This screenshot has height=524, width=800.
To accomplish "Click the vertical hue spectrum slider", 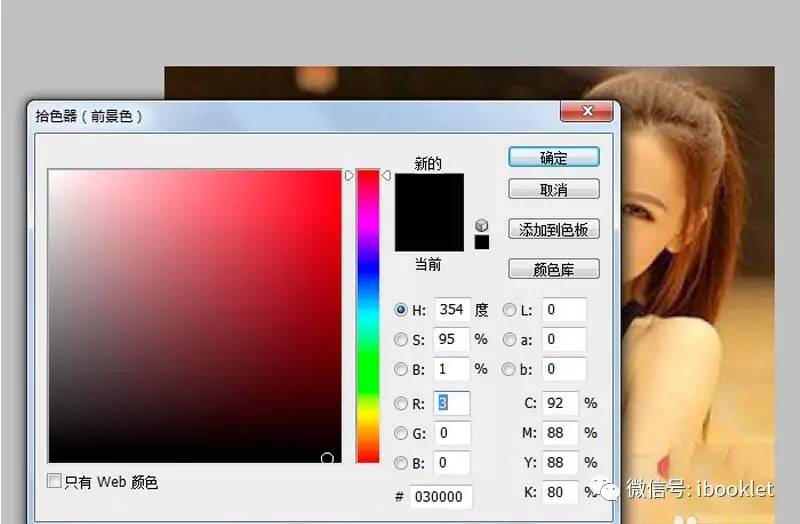I will 368,316.
